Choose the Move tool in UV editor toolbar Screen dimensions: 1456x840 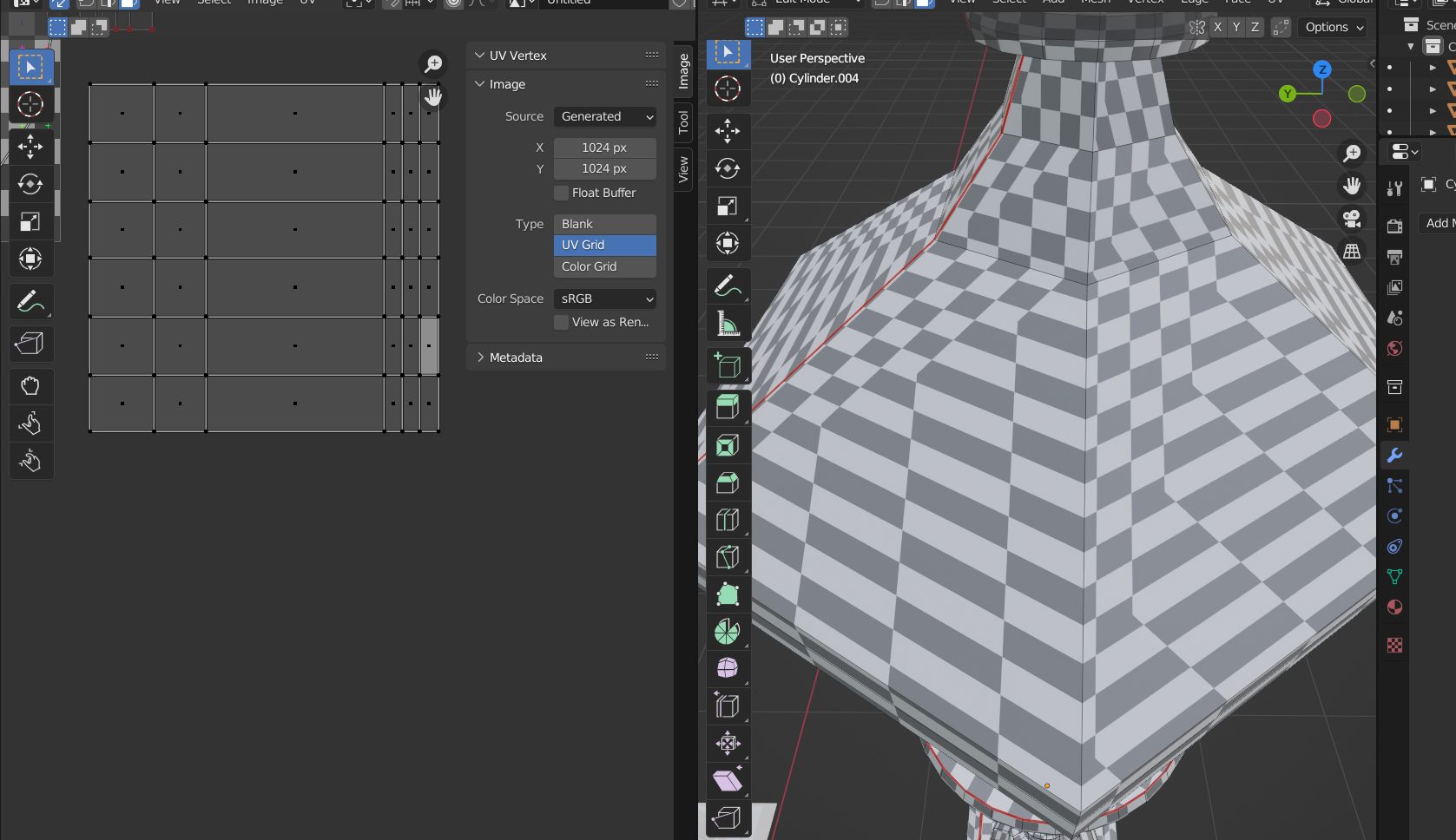30,147
